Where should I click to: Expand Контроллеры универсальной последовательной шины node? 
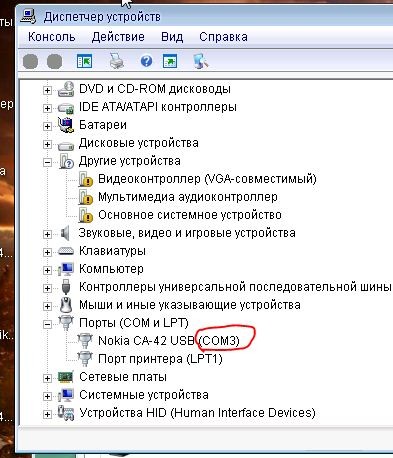pyautogui.click(x=47, y=288)
